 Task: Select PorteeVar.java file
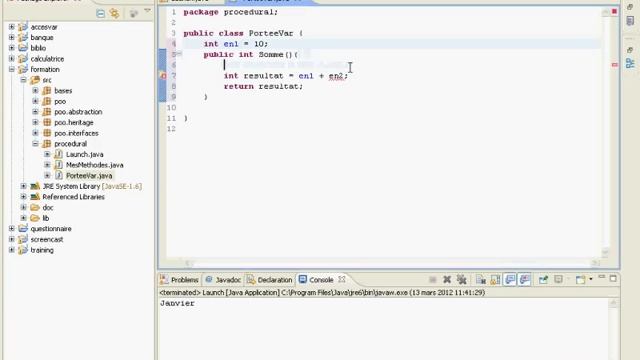tap(89, 176)
